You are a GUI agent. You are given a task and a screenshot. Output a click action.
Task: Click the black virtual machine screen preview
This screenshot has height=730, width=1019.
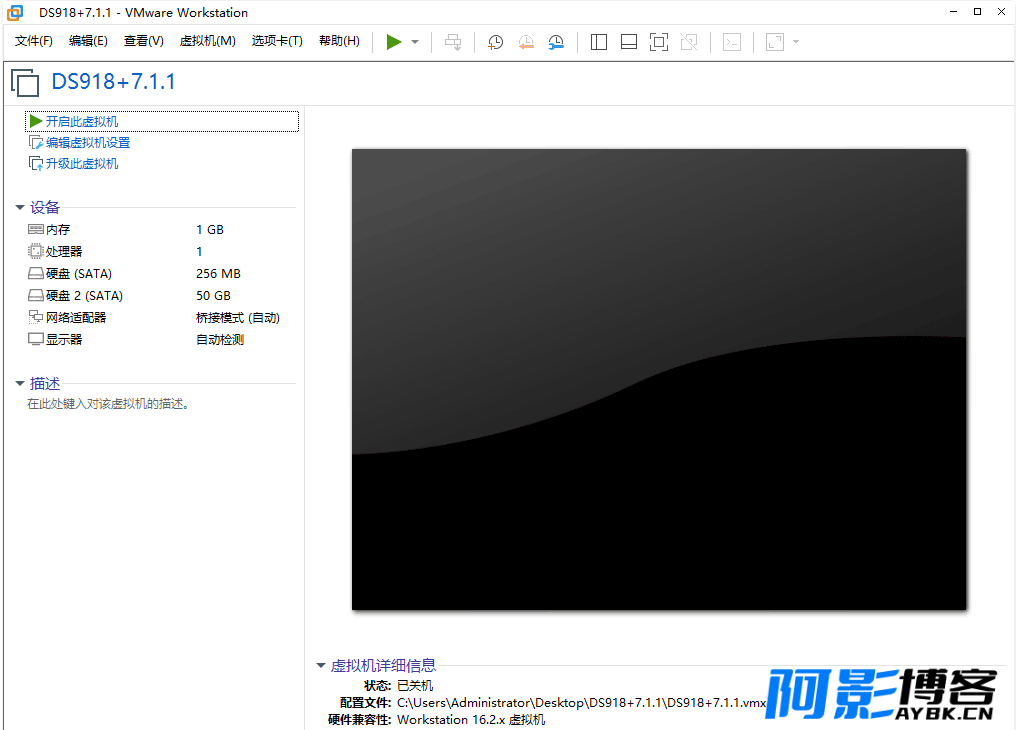coord(659,380)
